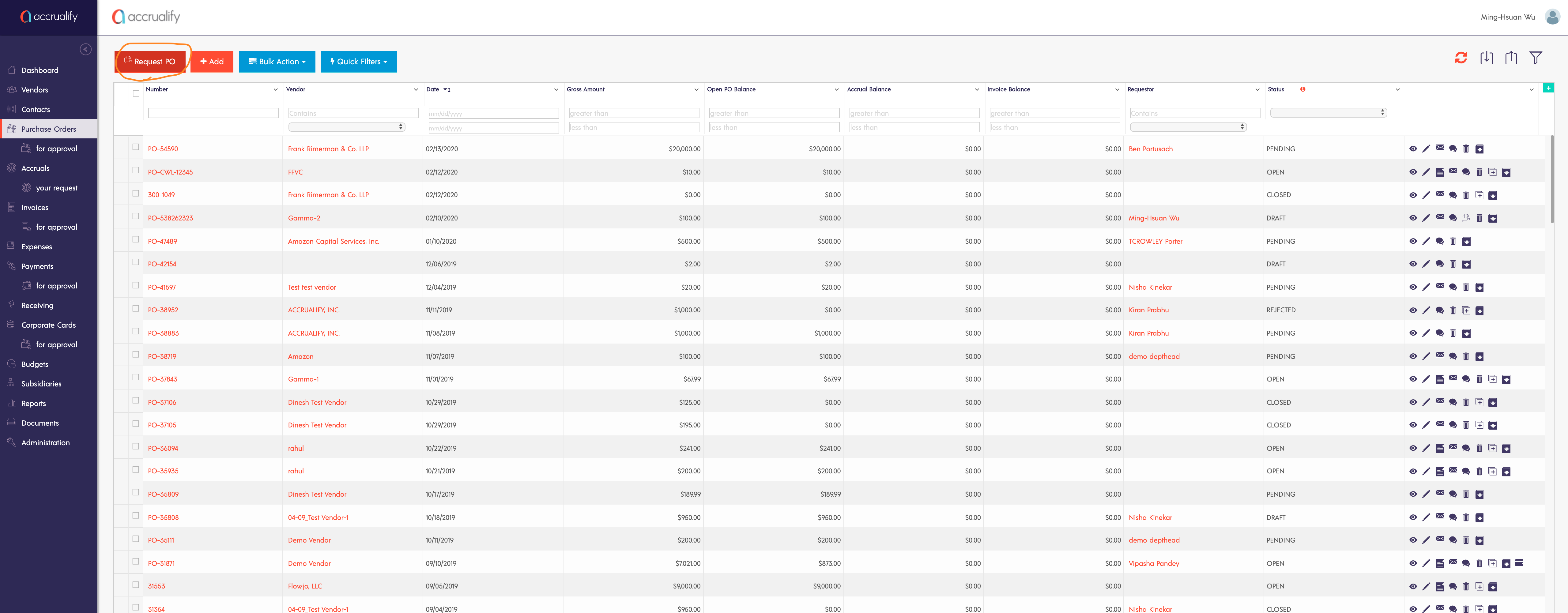Go to Vendors in the sidebar
Image resolution: width=1568 pixels, height=613 pixels.
35,90
